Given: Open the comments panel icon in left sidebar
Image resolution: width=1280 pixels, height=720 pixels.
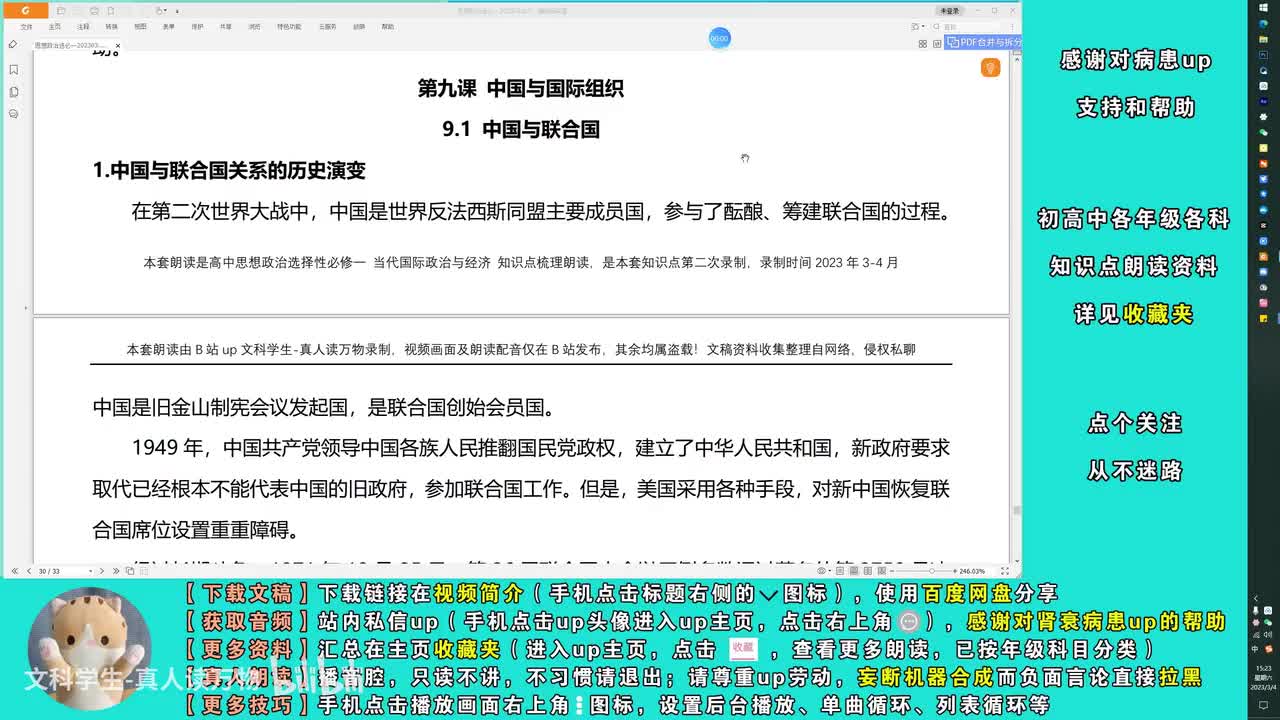Looking at the screenshot, I should click(x=14, y=114).
